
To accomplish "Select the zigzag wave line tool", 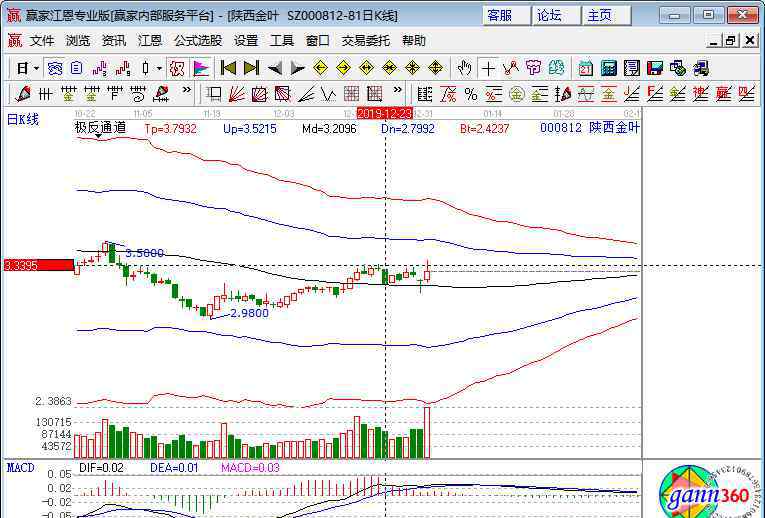I will pos(328,94).
